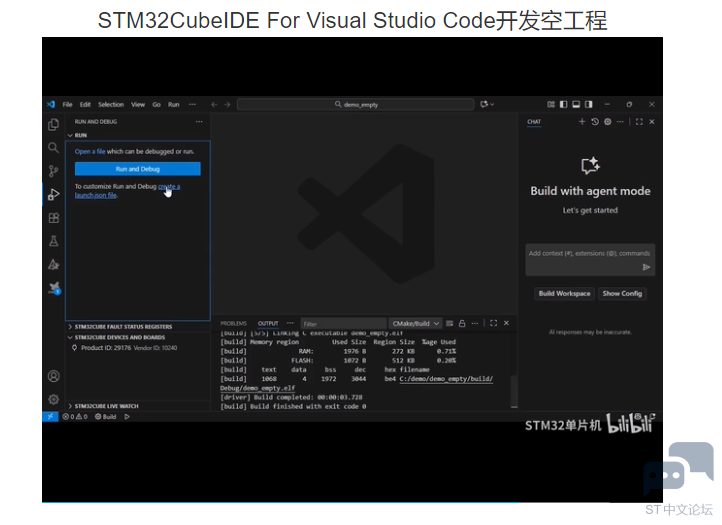Toggle the secondary side bar

pos(589,105)
